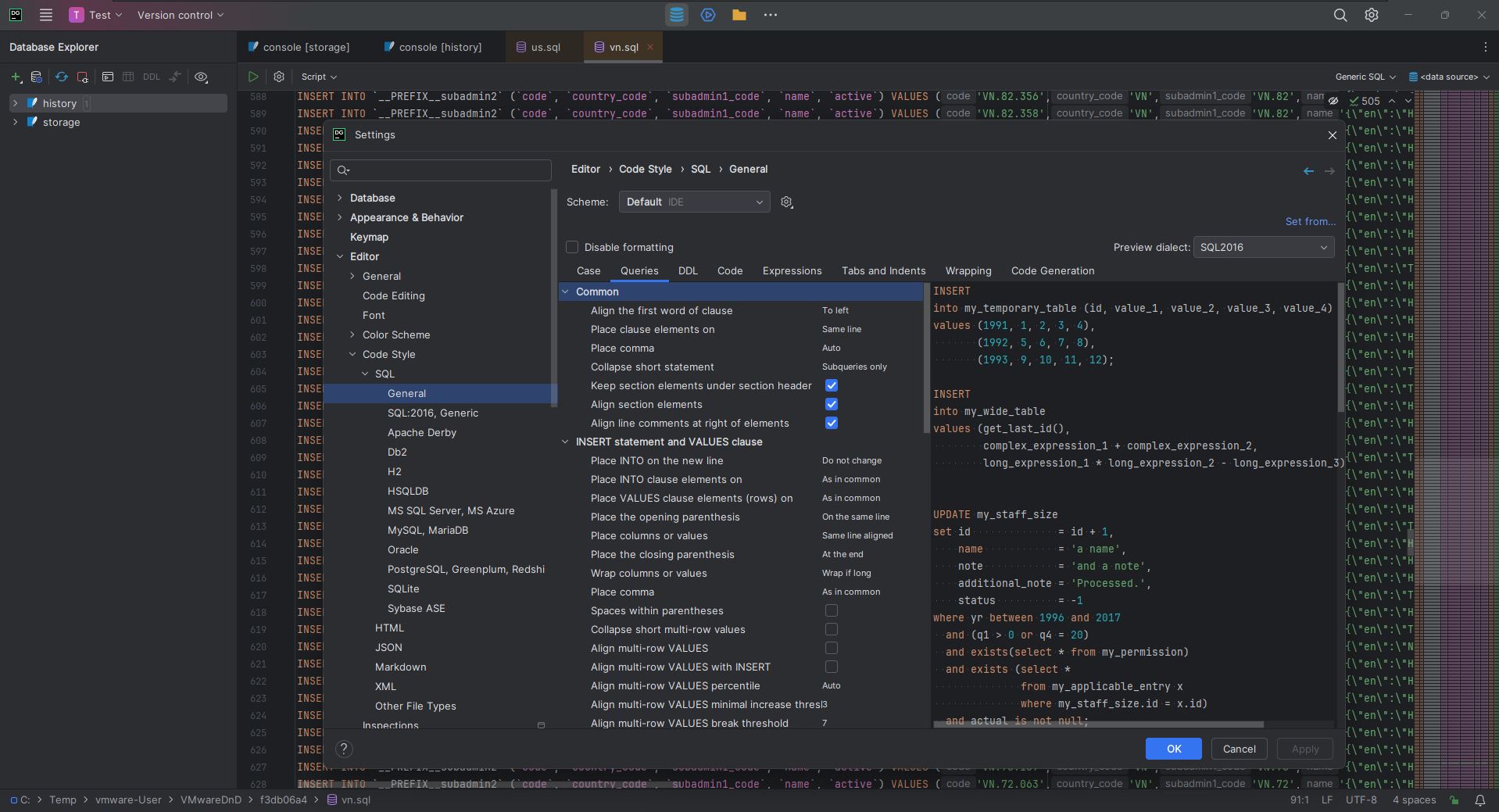Switch to the us.sql editor tab
Viewport: 1499px width, 812px height.
point(545,47)
